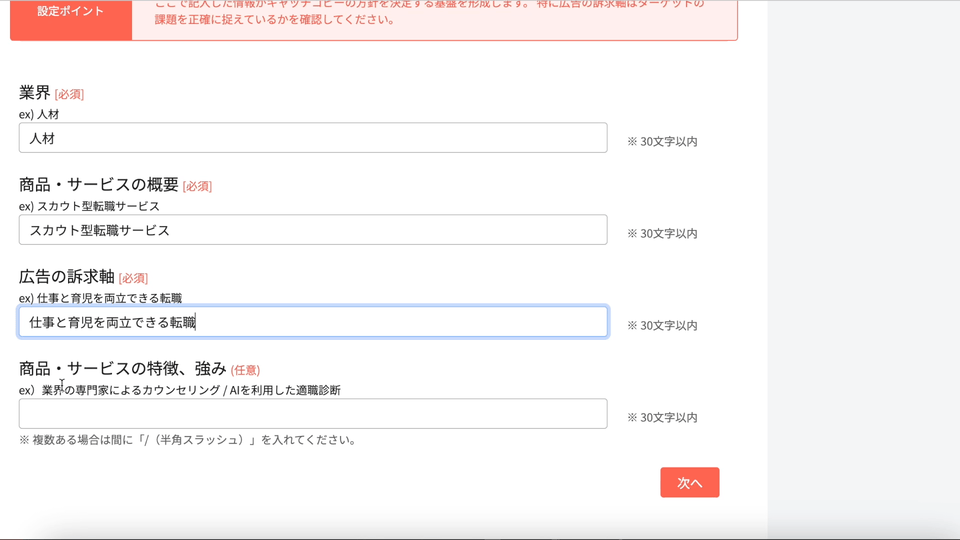Click the red 設定ポイント badge
960x540 pixels.
point(70,14)
